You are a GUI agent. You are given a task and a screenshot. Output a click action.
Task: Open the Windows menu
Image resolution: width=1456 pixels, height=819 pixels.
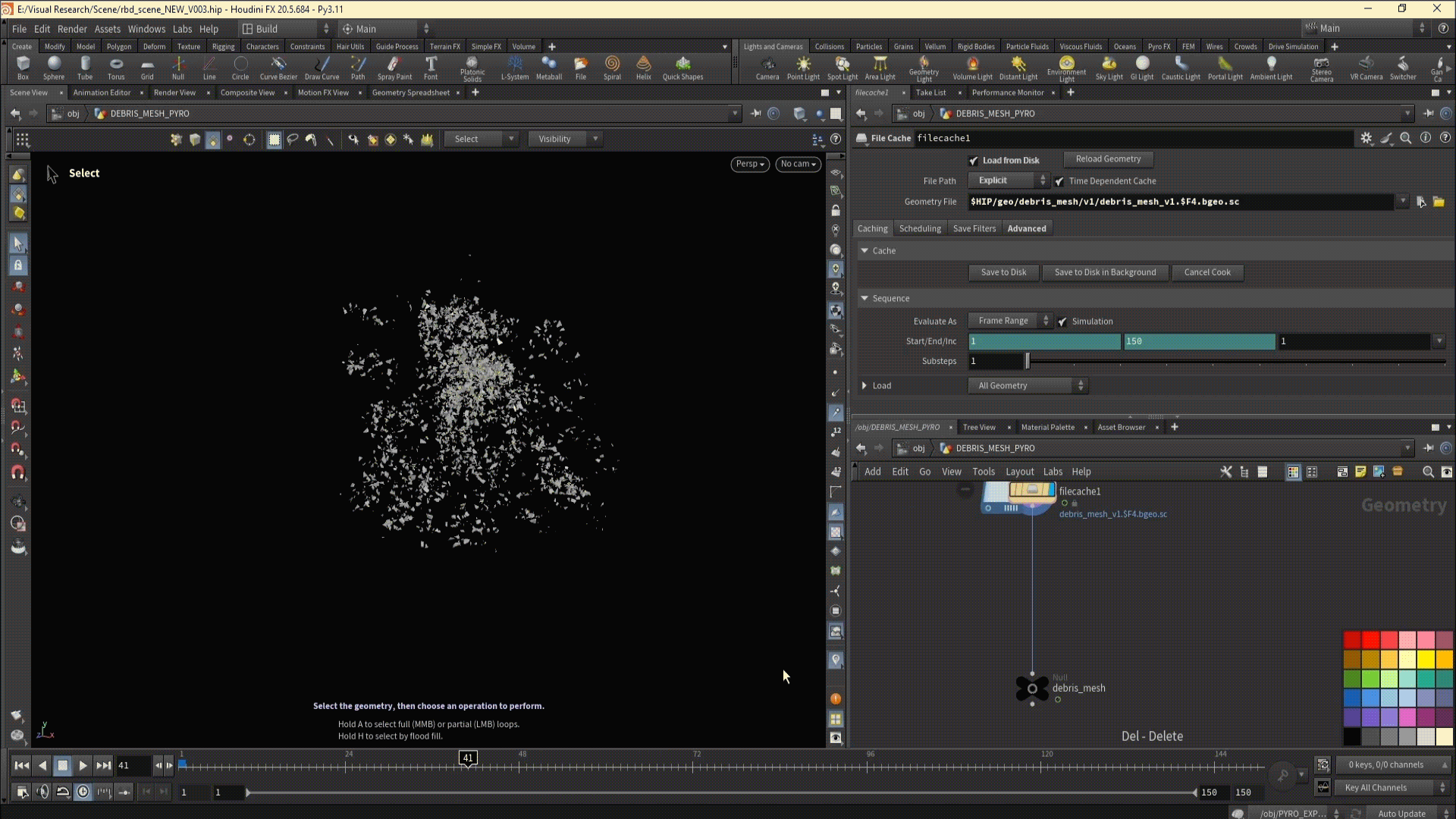[x=146, y=29]
